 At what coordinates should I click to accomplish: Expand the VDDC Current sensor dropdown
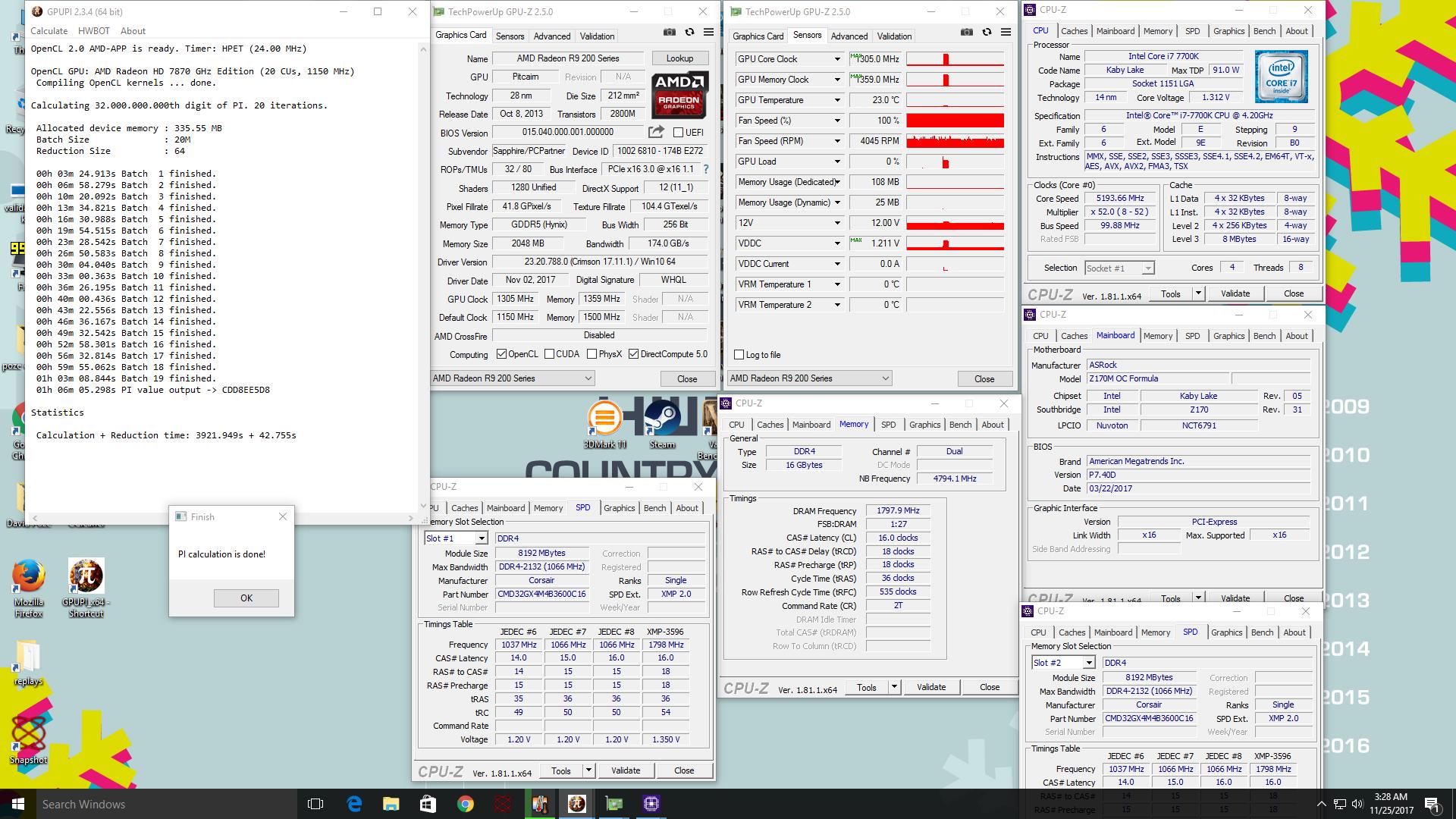tap(837, 264)
